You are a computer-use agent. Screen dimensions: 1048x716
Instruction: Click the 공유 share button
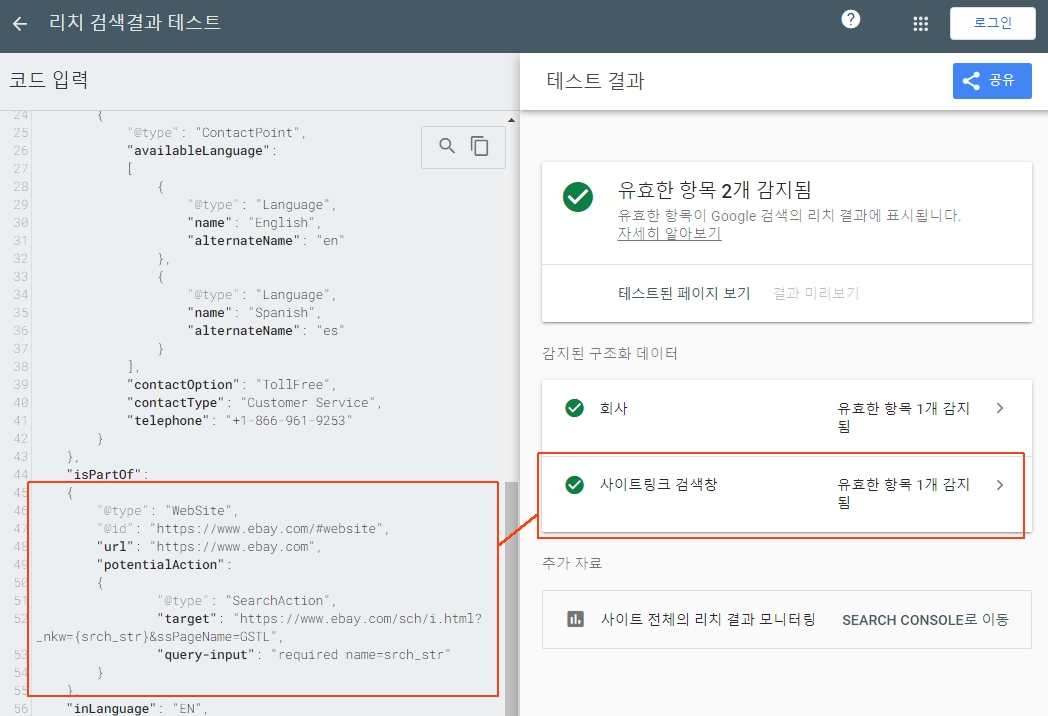pyautogui.click(x=992, y=81)
